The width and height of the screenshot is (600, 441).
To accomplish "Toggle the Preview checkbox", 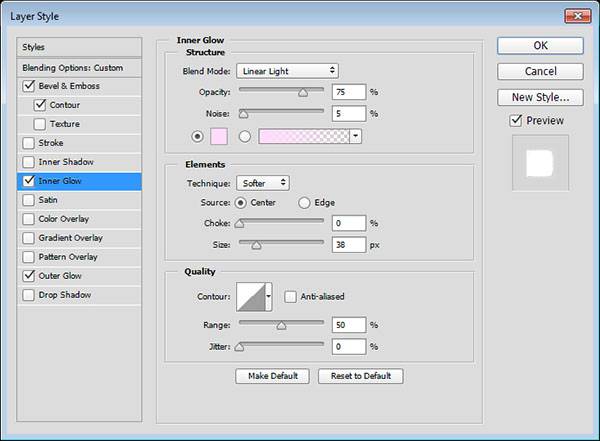I will [516, 121].
